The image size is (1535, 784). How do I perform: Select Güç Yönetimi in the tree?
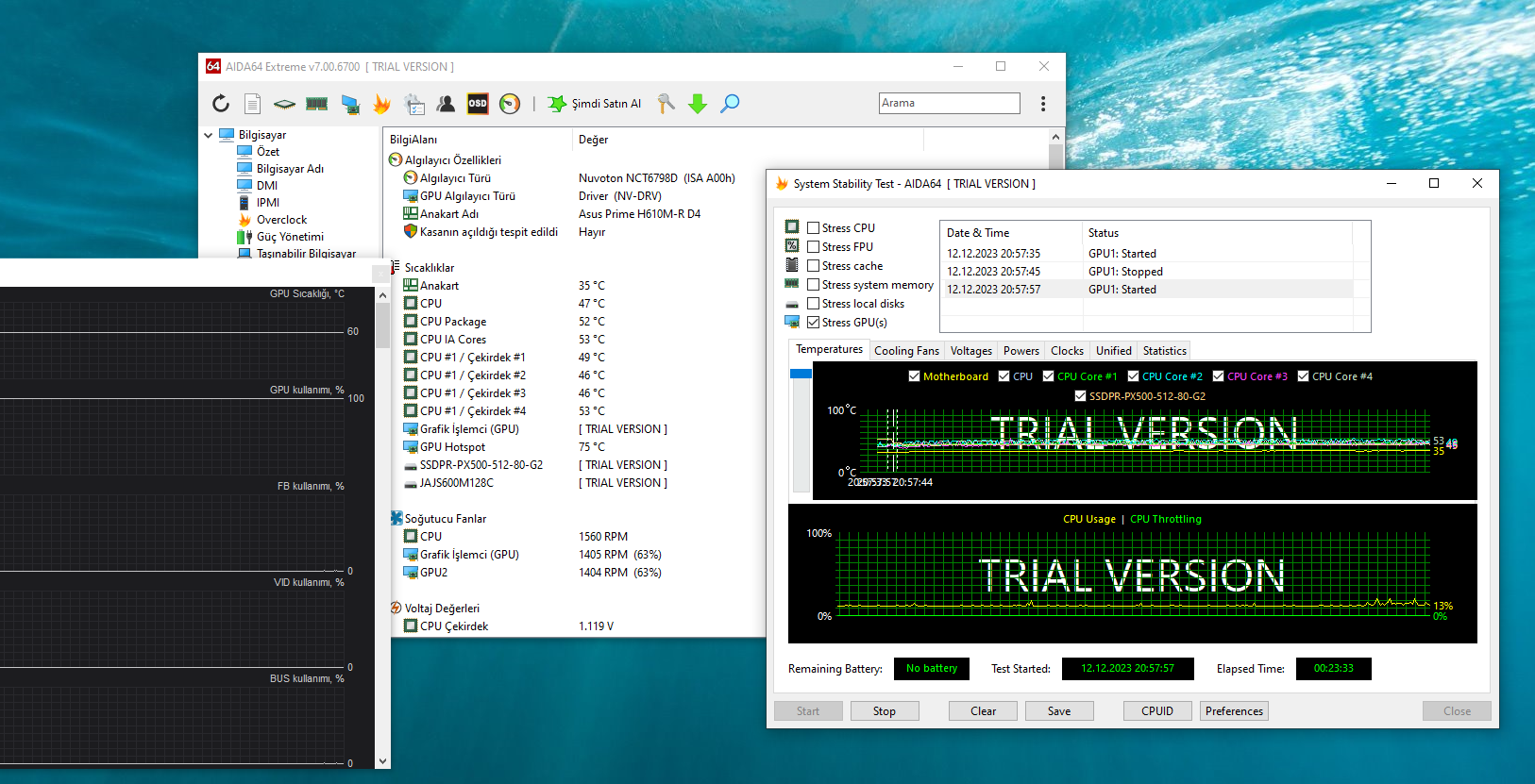point(290,237)
